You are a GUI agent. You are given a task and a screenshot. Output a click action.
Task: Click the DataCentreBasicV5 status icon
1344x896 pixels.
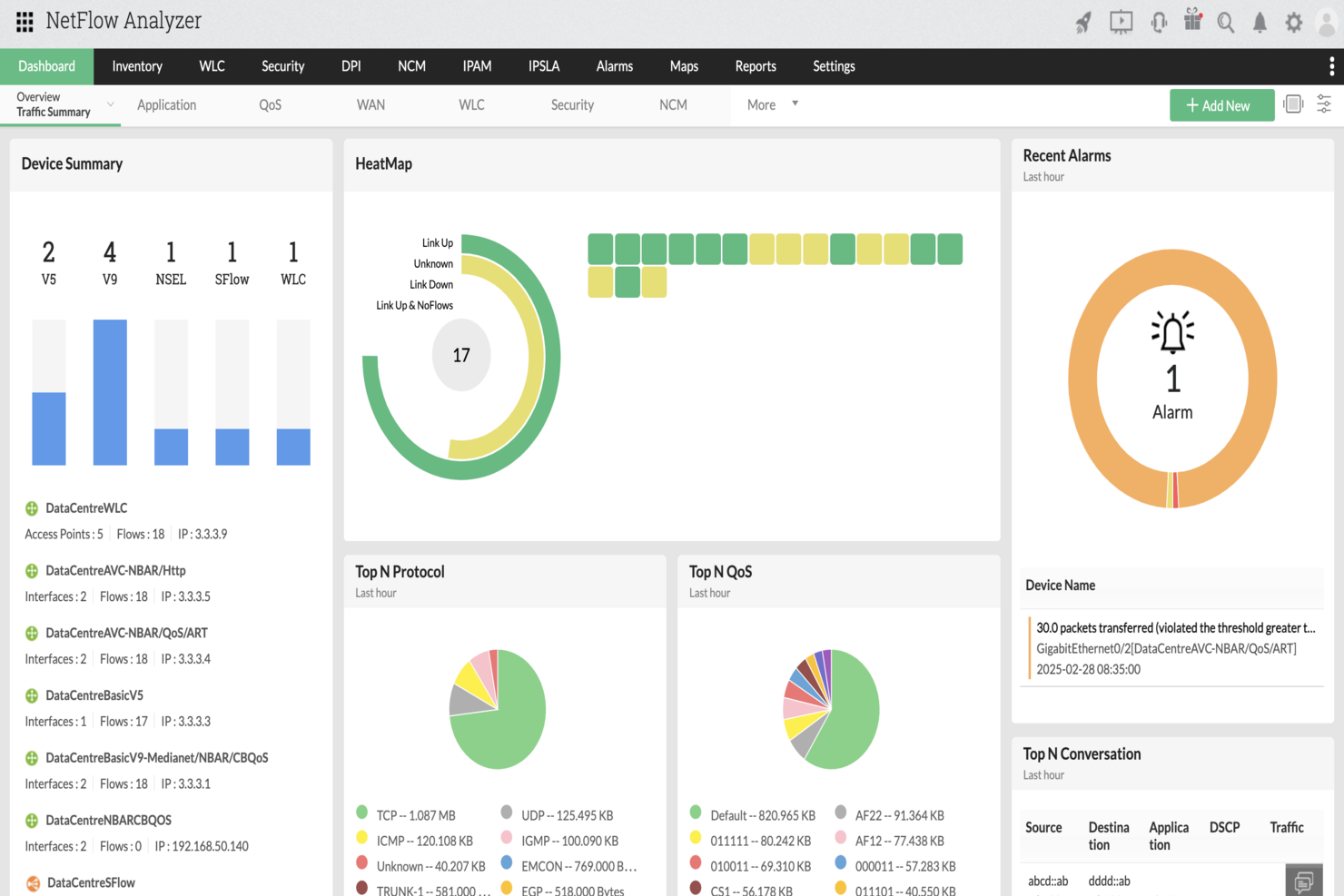point(32,696)
